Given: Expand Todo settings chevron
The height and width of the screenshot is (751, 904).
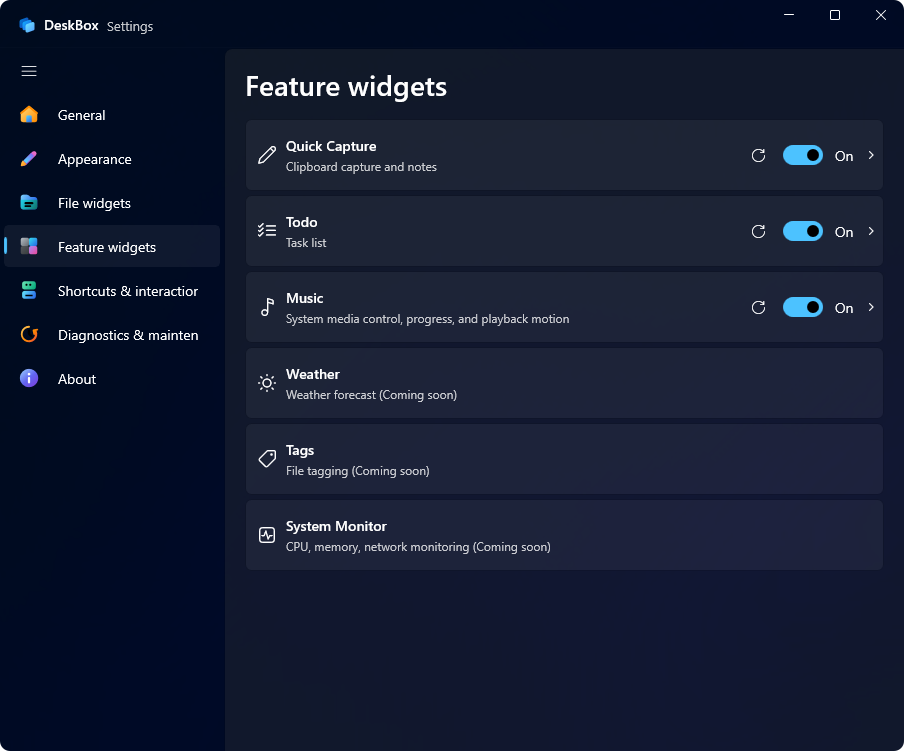Looking at the screenshot, I should [871, 231].
